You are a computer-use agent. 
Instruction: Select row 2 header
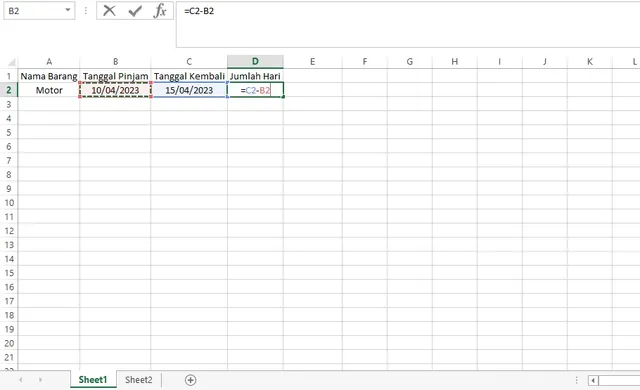[x=9, y=90]
